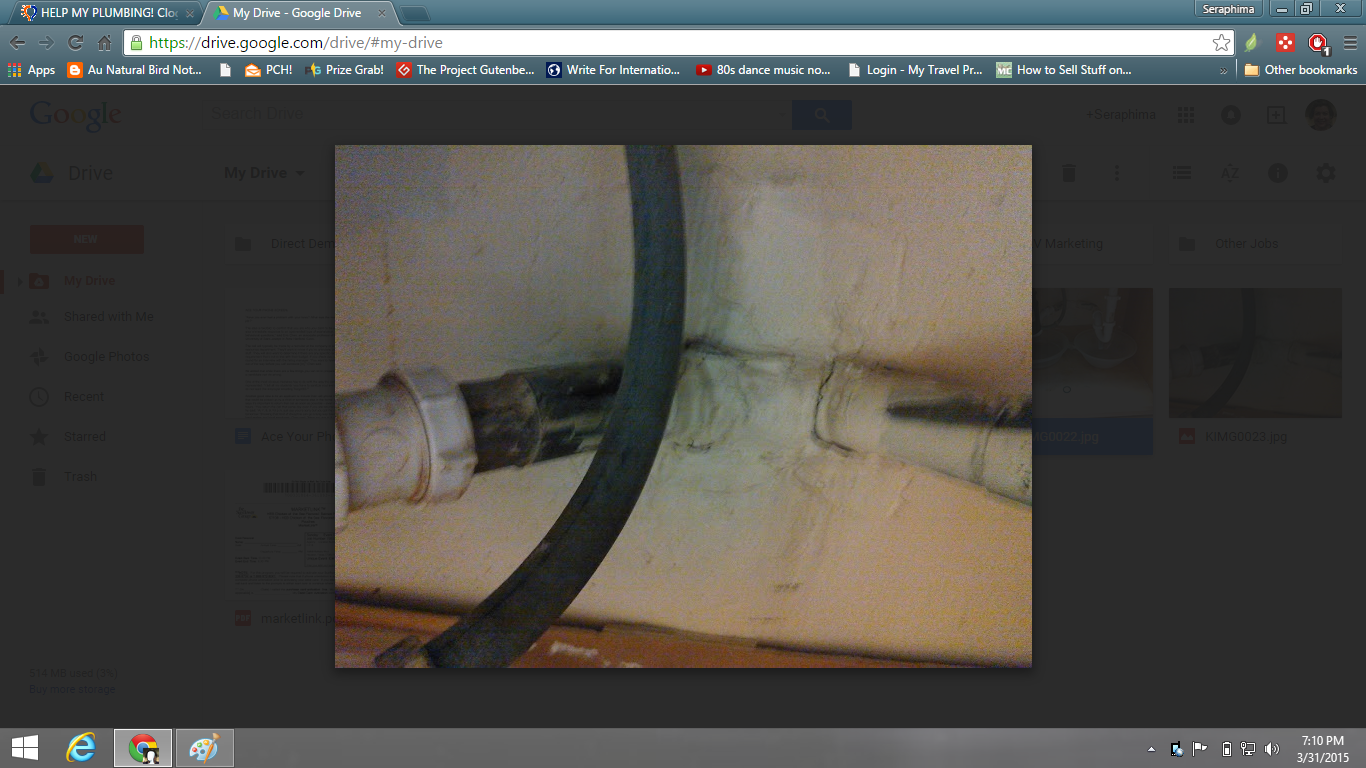Open the AZ sort options
The height and width of the screenshot is (768, 1366).
coord(1229,173)
